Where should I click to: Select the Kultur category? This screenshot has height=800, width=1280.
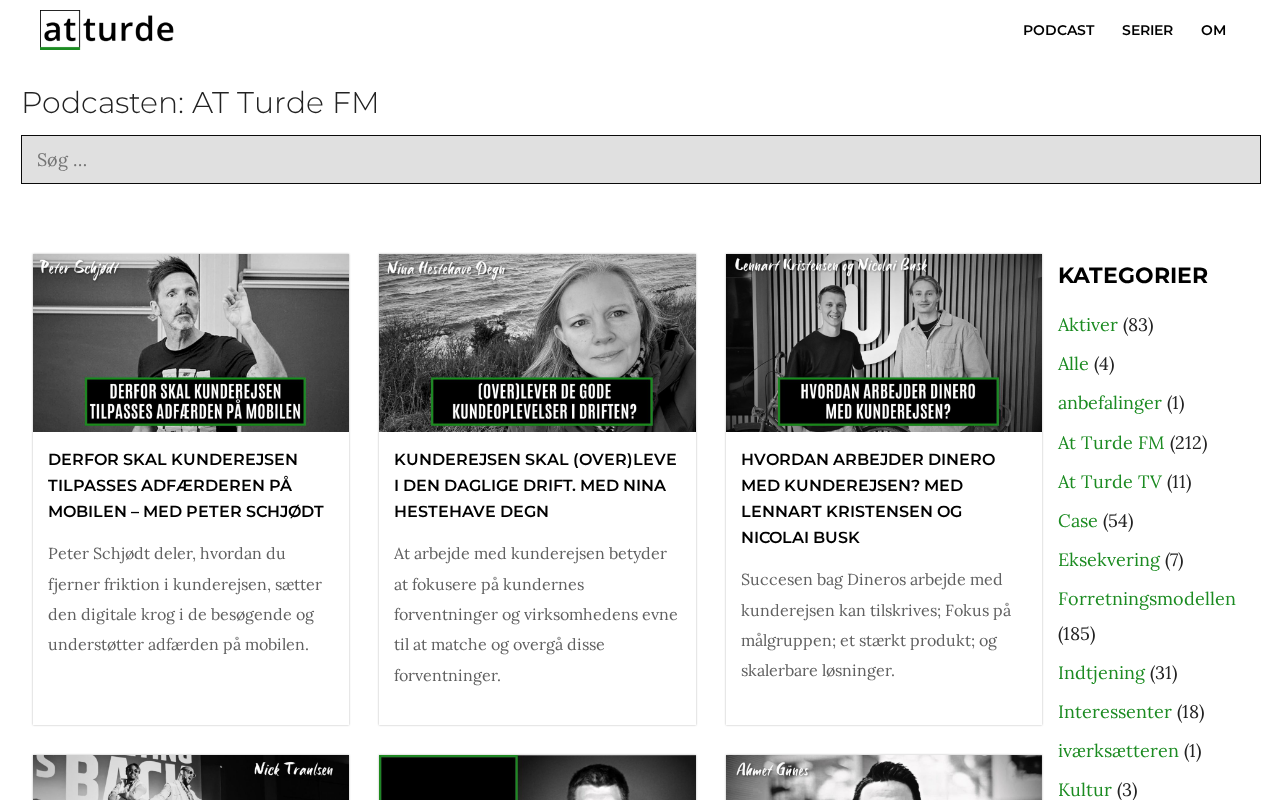coord(1085,790)
